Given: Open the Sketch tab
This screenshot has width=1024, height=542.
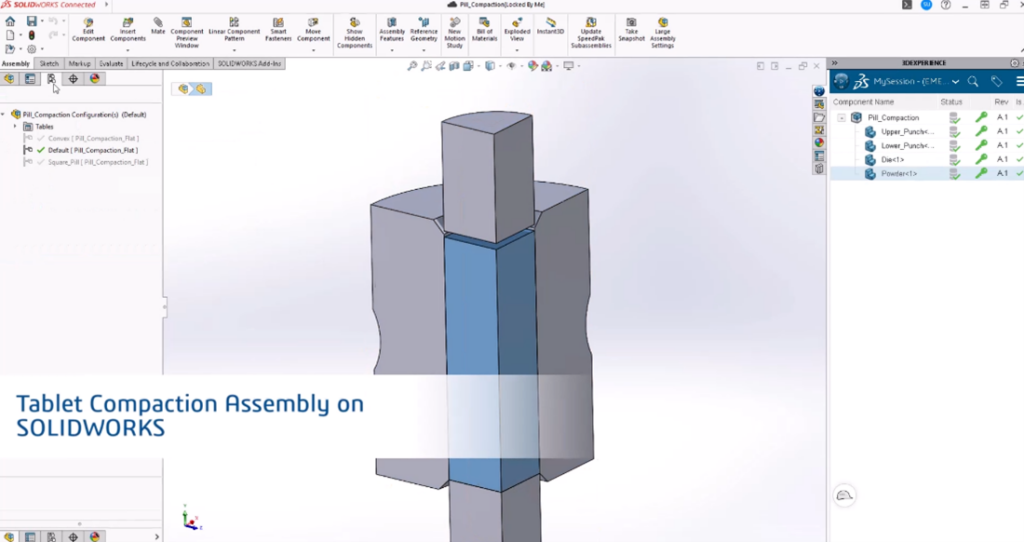Looking at the screenshot, I should point(49,63).
